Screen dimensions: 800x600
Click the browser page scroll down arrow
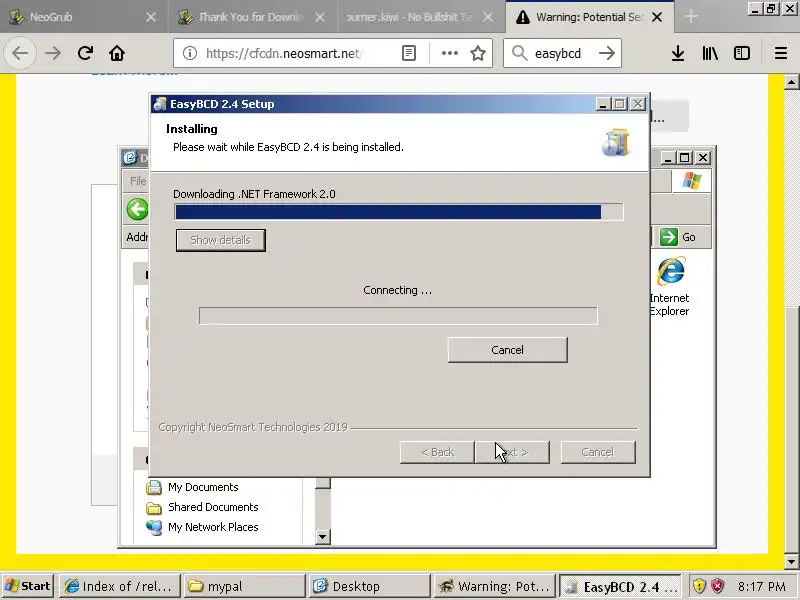[791, 561]
